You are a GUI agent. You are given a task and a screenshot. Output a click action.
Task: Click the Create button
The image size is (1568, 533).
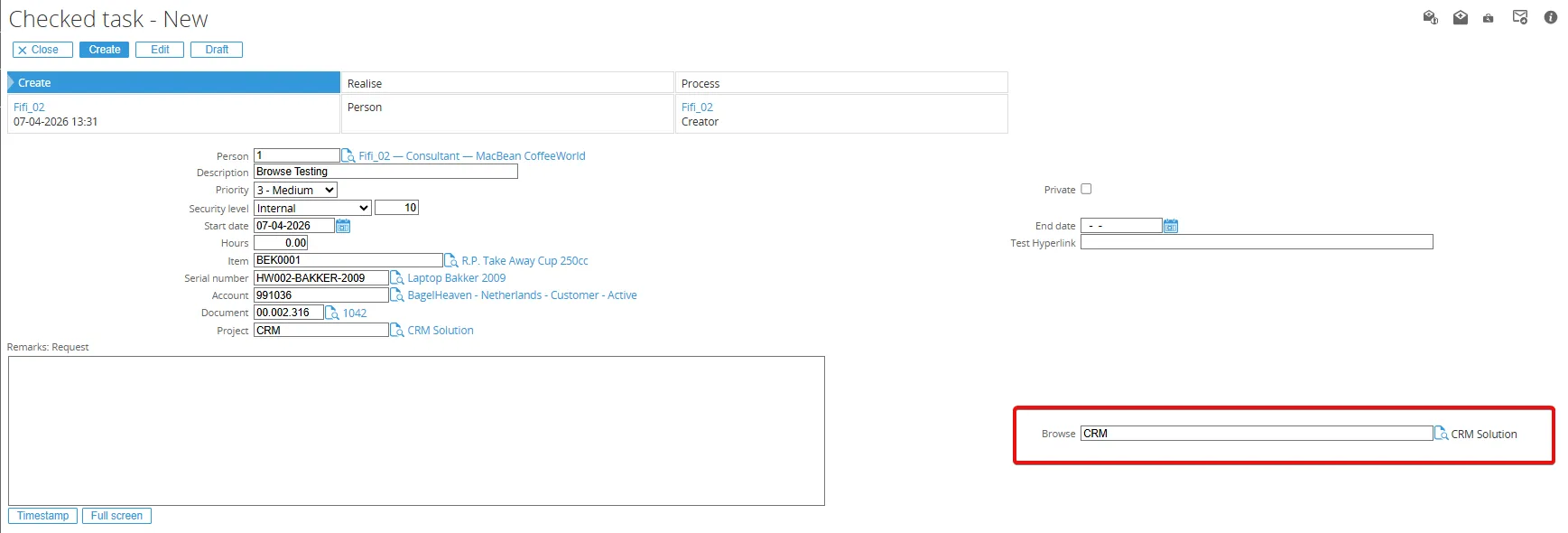105,50
